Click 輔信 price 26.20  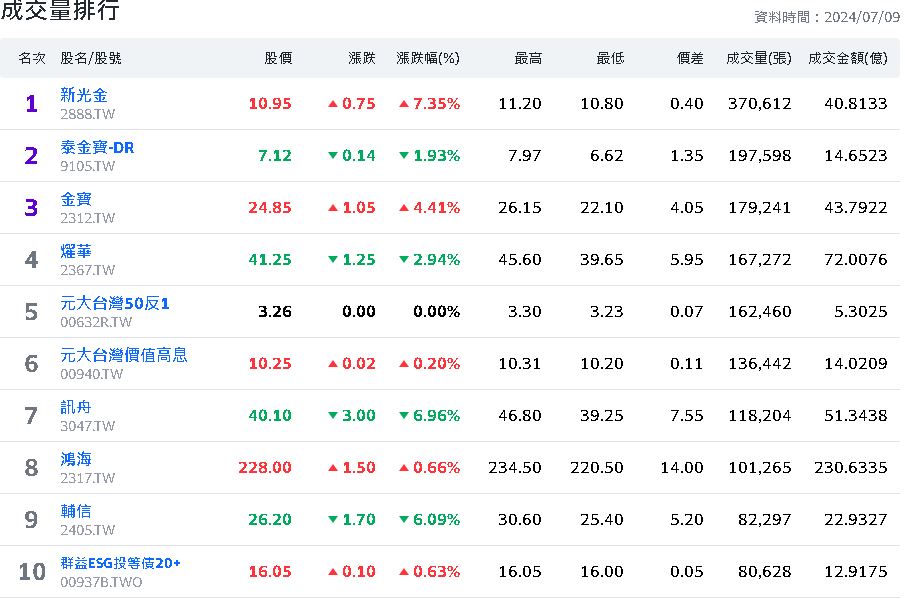(270, 519)
